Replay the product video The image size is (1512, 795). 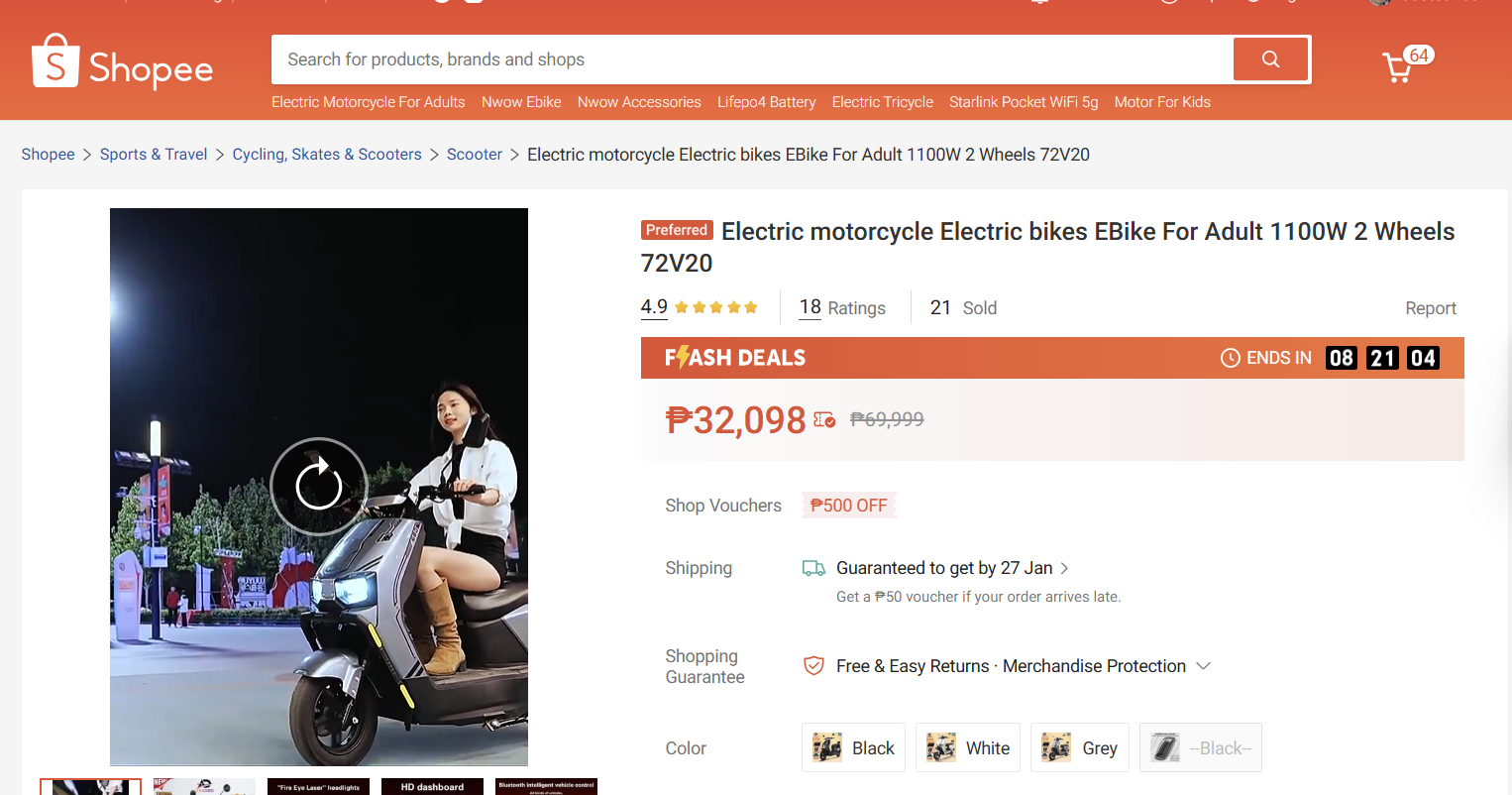[x=318, y=486]
